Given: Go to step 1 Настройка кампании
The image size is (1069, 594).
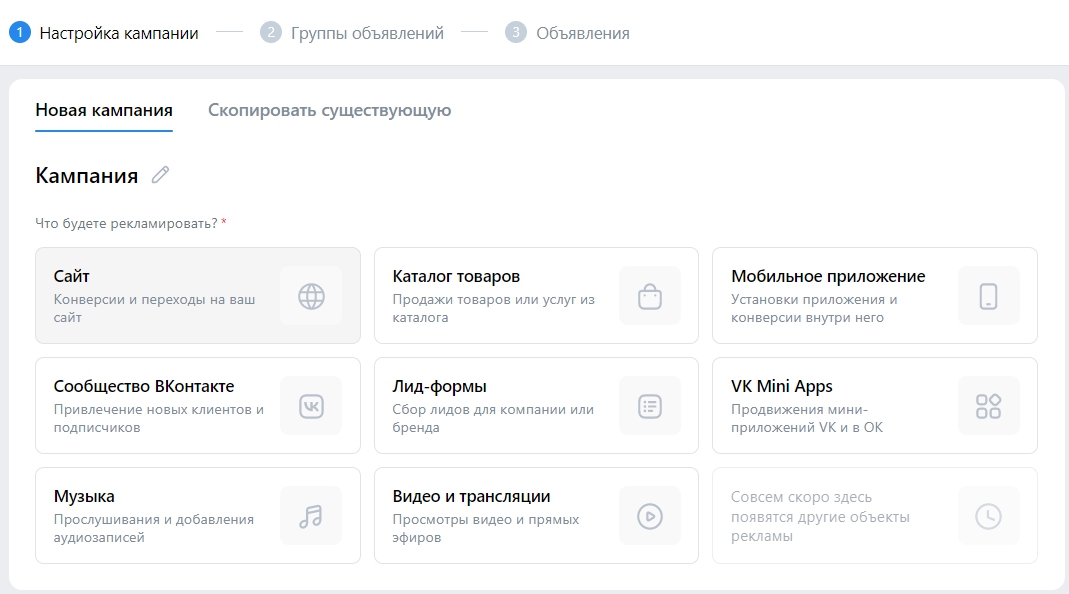Looking at the screenshot, I should pyautogui.click(x=118, y=33).
